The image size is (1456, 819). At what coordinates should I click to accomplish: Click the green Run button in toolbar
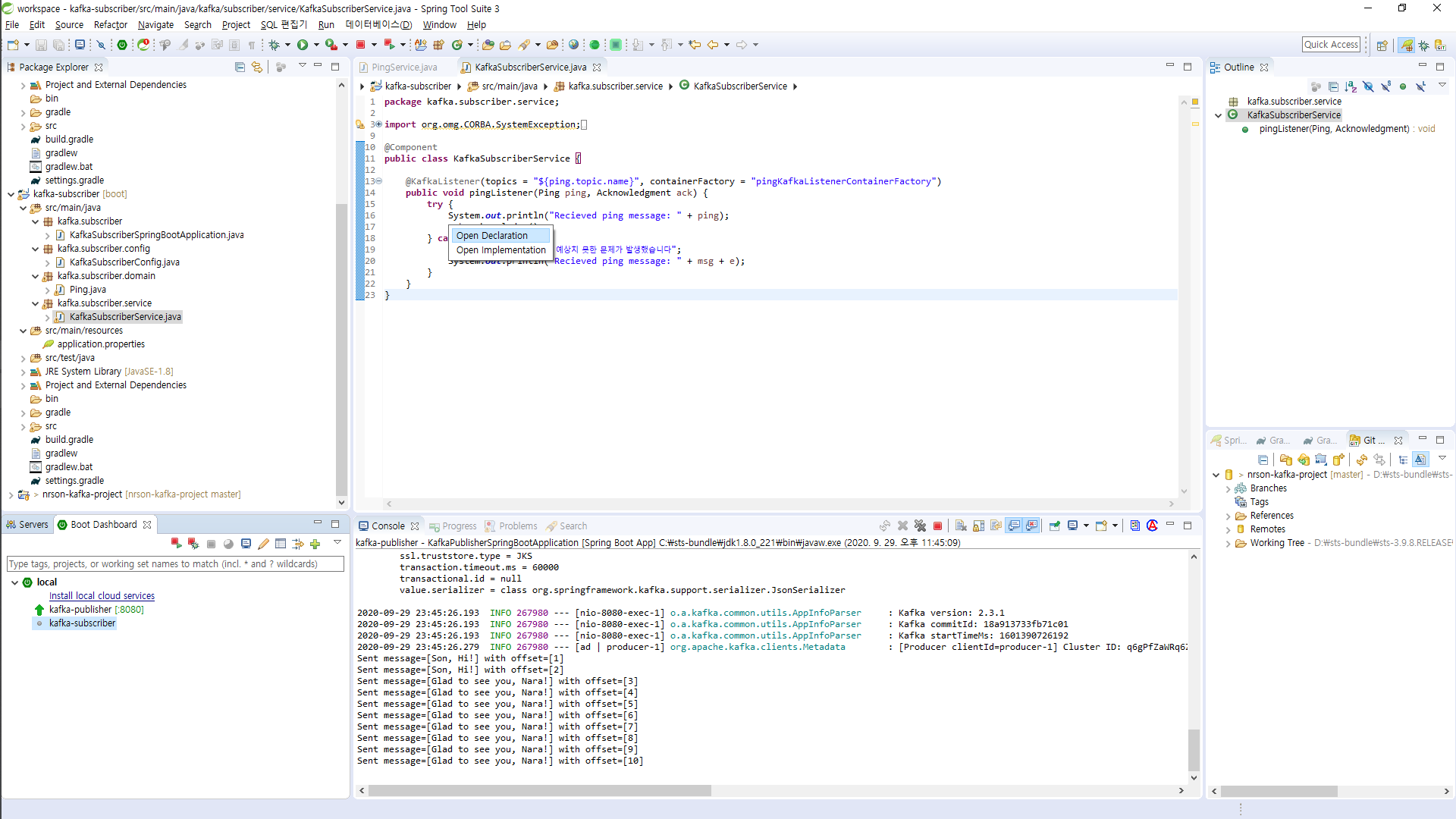click(x=303, y=45)
